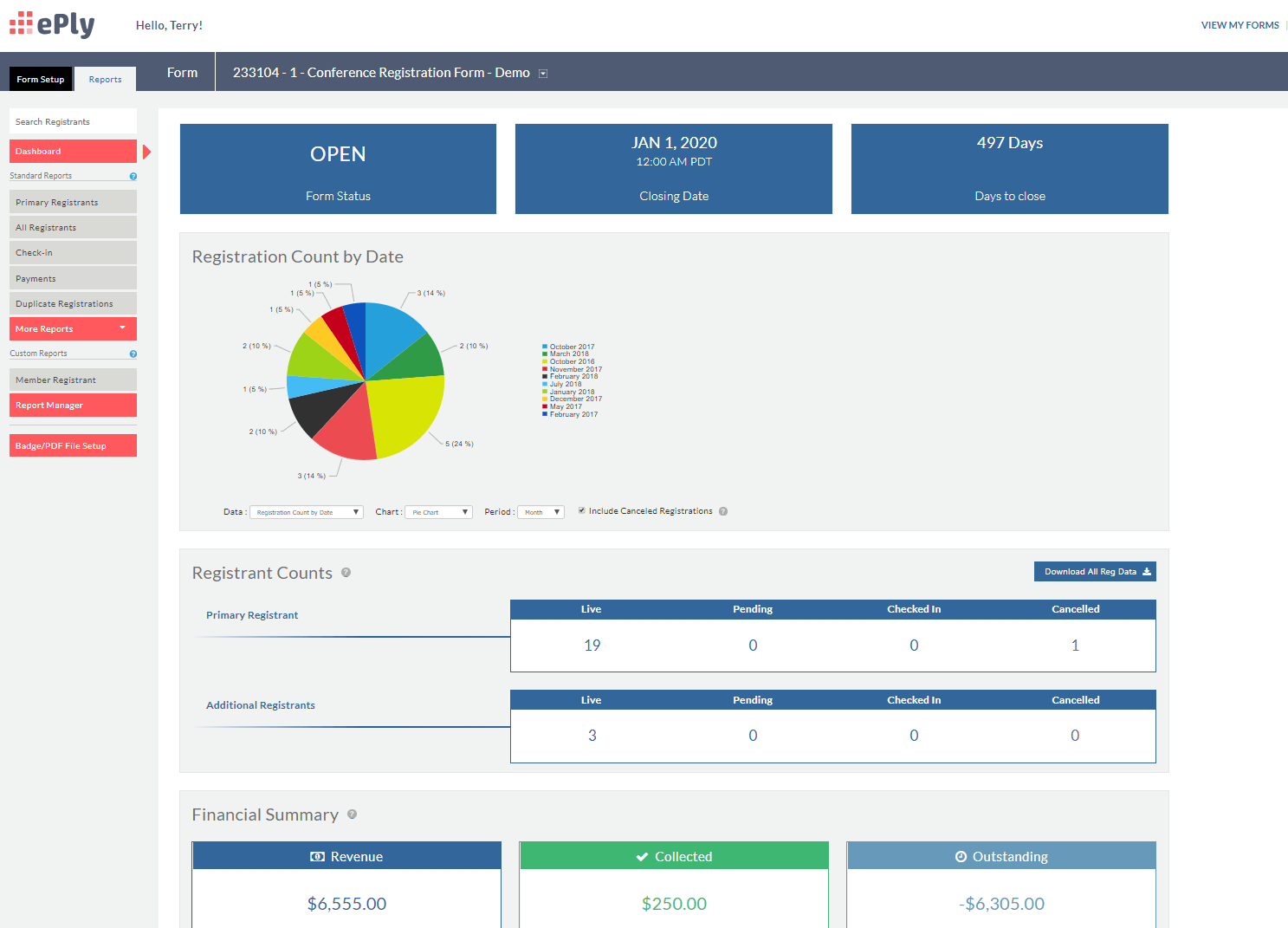Click help icon beside Custom Reports
Image resolution: width=1288 pixels, height=928 pixels.
coord(133,354)
